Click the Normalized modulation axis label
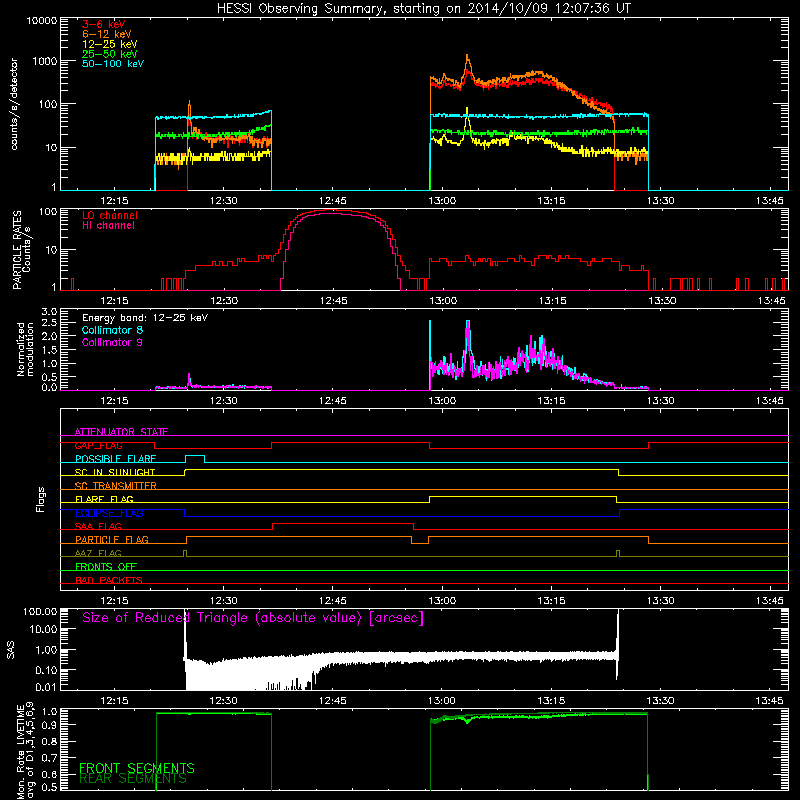 click(x=25, y=349)
